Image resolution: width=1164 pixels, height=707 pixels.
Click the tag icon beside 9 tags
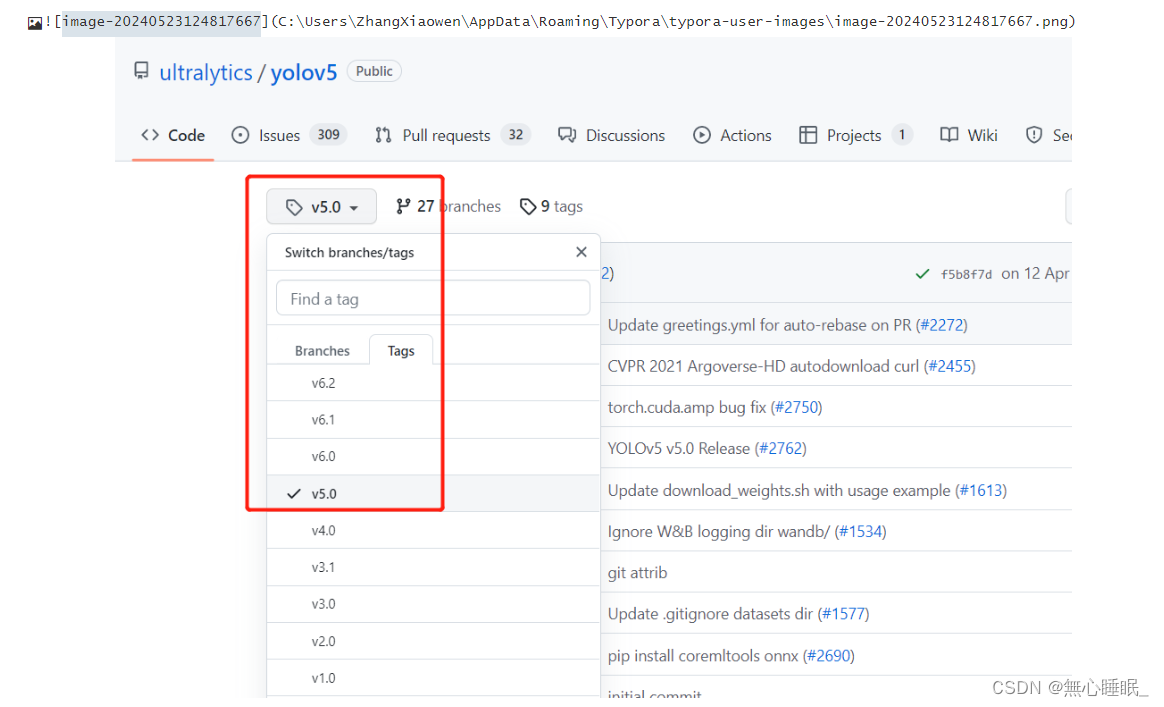click(528, 206)
